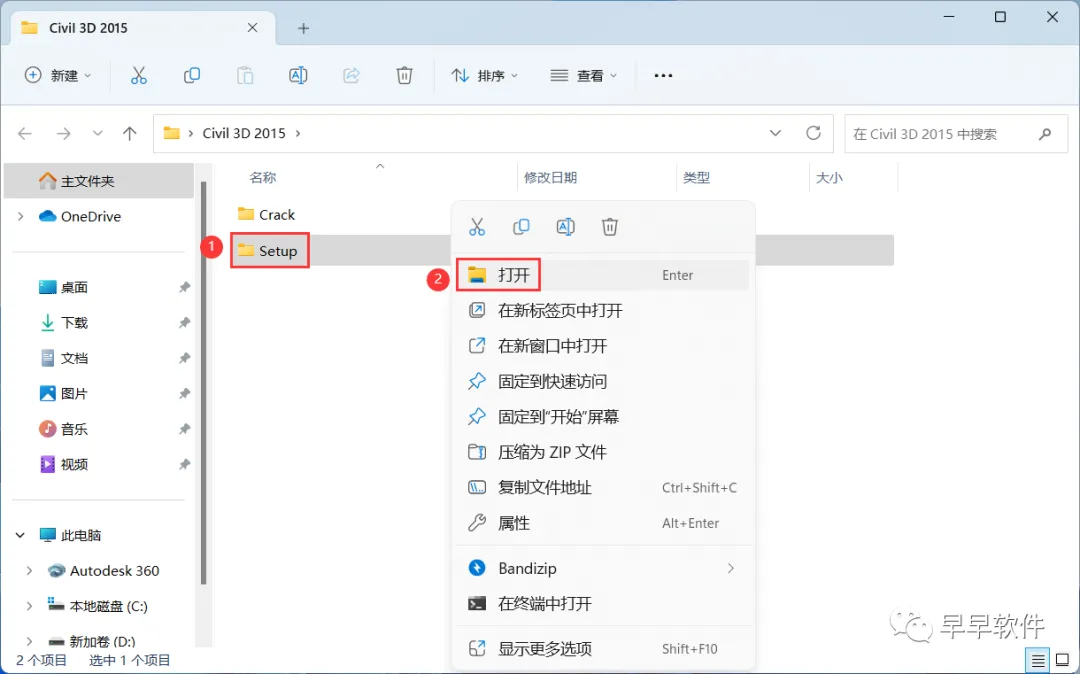
Task: Click the navigation pane scrollbar
Action: [203, 383]
